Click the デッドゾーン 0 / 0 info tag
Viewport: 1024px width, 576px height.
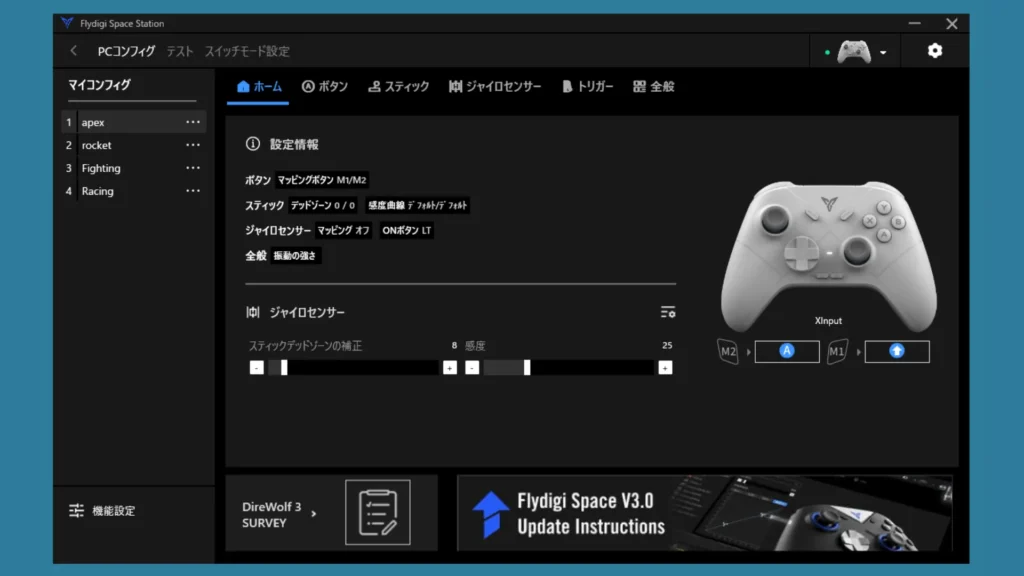coord(323,205)
